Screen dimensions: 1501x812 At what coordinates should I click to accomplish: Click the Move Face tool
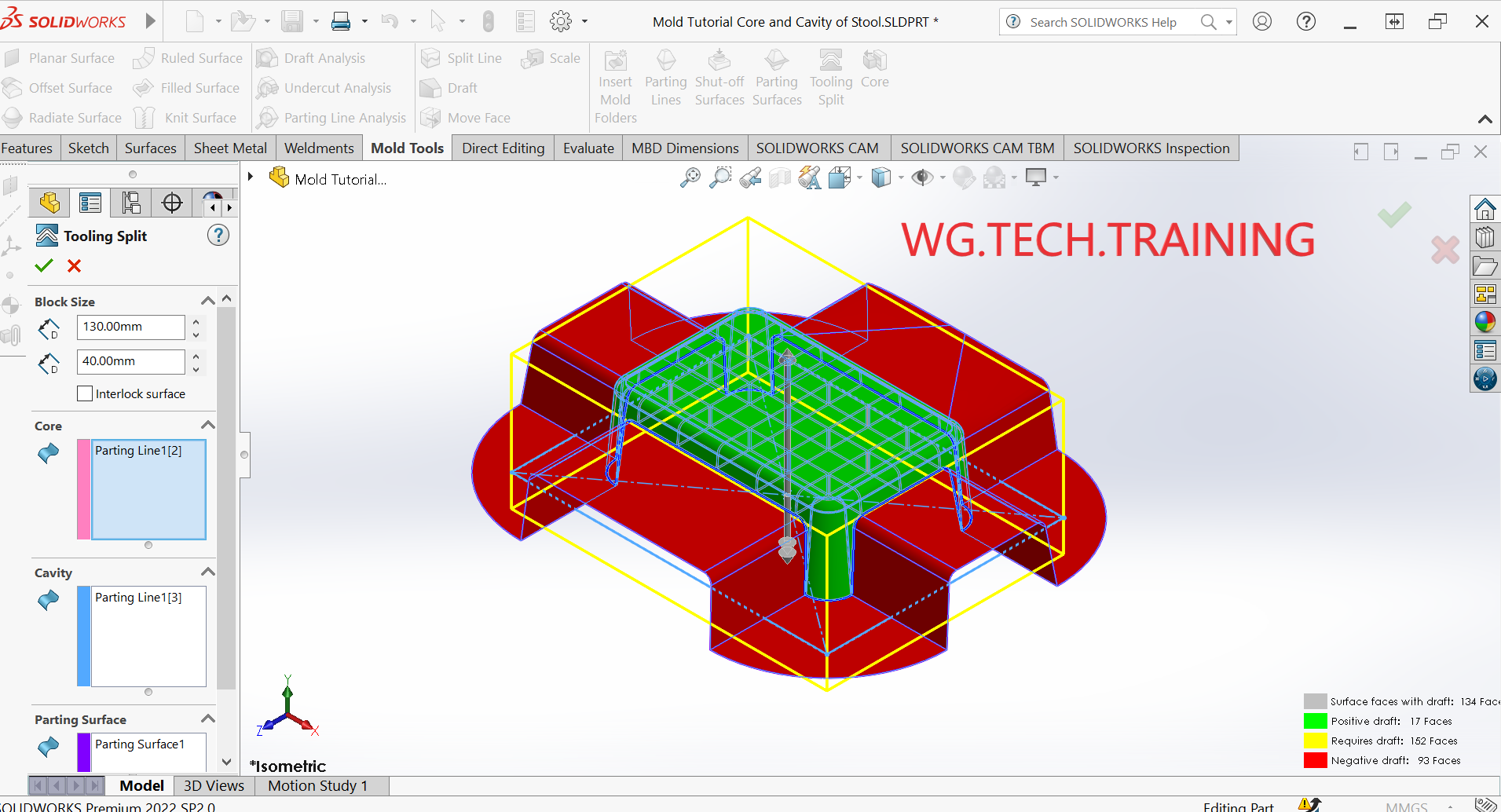[x=466, y=118]
